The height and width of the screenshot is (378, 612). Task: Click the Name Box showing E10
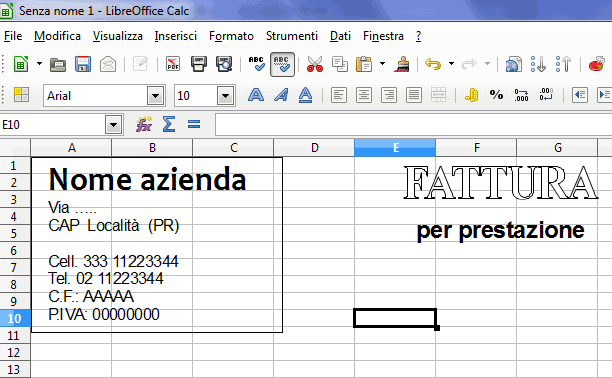pyautogui.click(x=53, y=125)
